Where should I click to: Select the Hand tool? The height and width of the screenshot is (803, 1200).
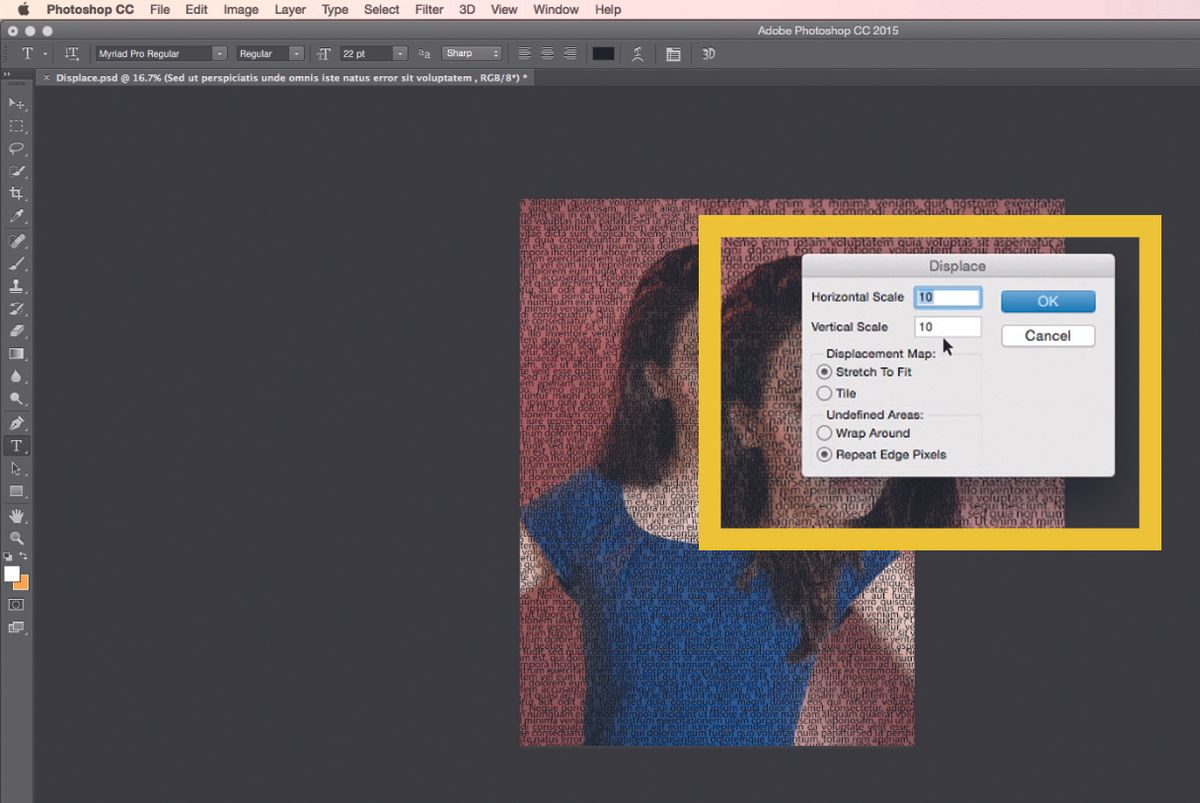(x=16, y=516)
